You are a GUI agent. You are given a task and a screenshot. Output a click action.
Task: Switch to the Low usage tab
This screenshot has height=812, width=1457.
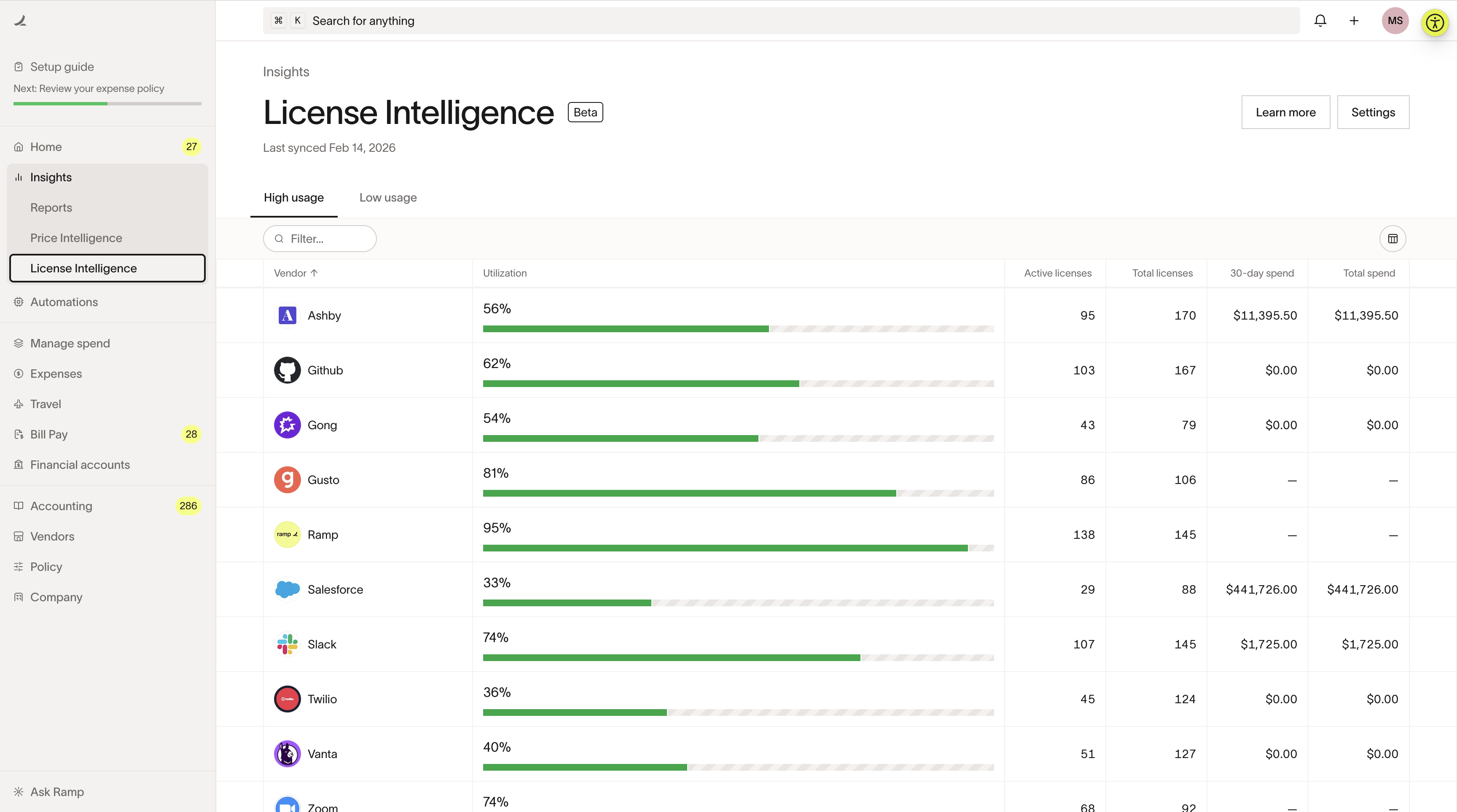click(x=388, y=197)
